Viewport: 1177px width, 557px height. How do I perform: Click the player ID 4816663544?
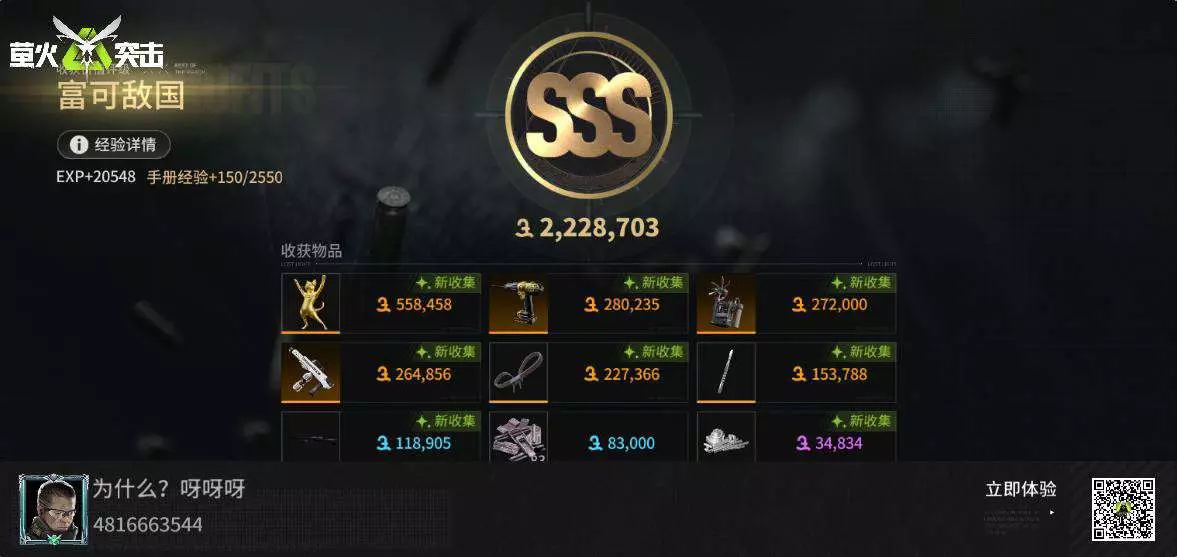148,524
